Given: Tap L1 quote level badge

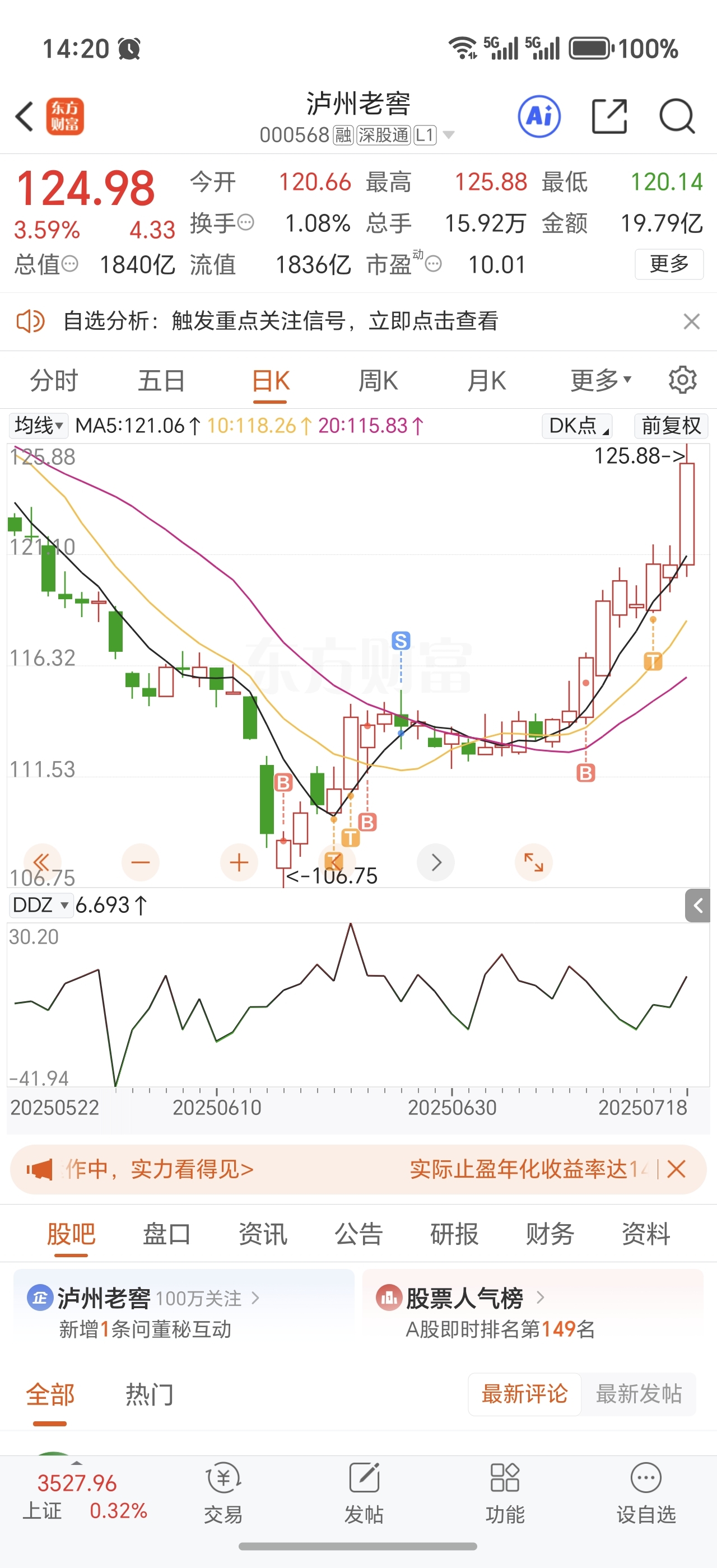Looking at the screenshot, I should [425, 134].
